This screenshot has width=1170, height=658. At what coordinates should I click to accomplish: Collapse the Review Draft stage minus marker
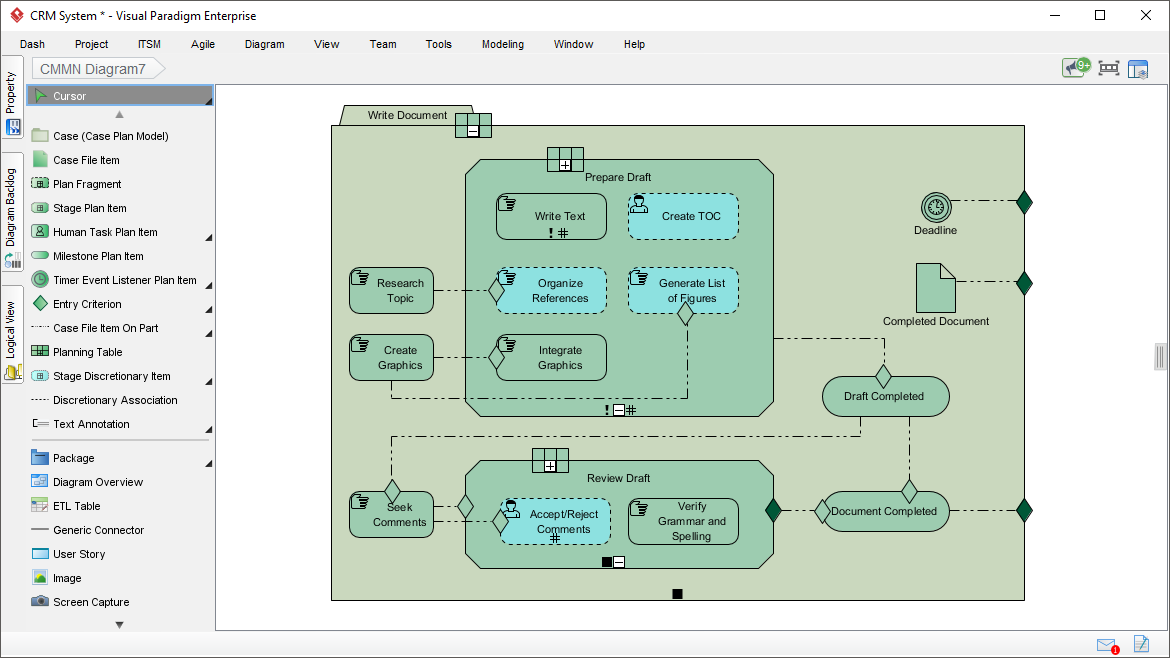point(619,562)
